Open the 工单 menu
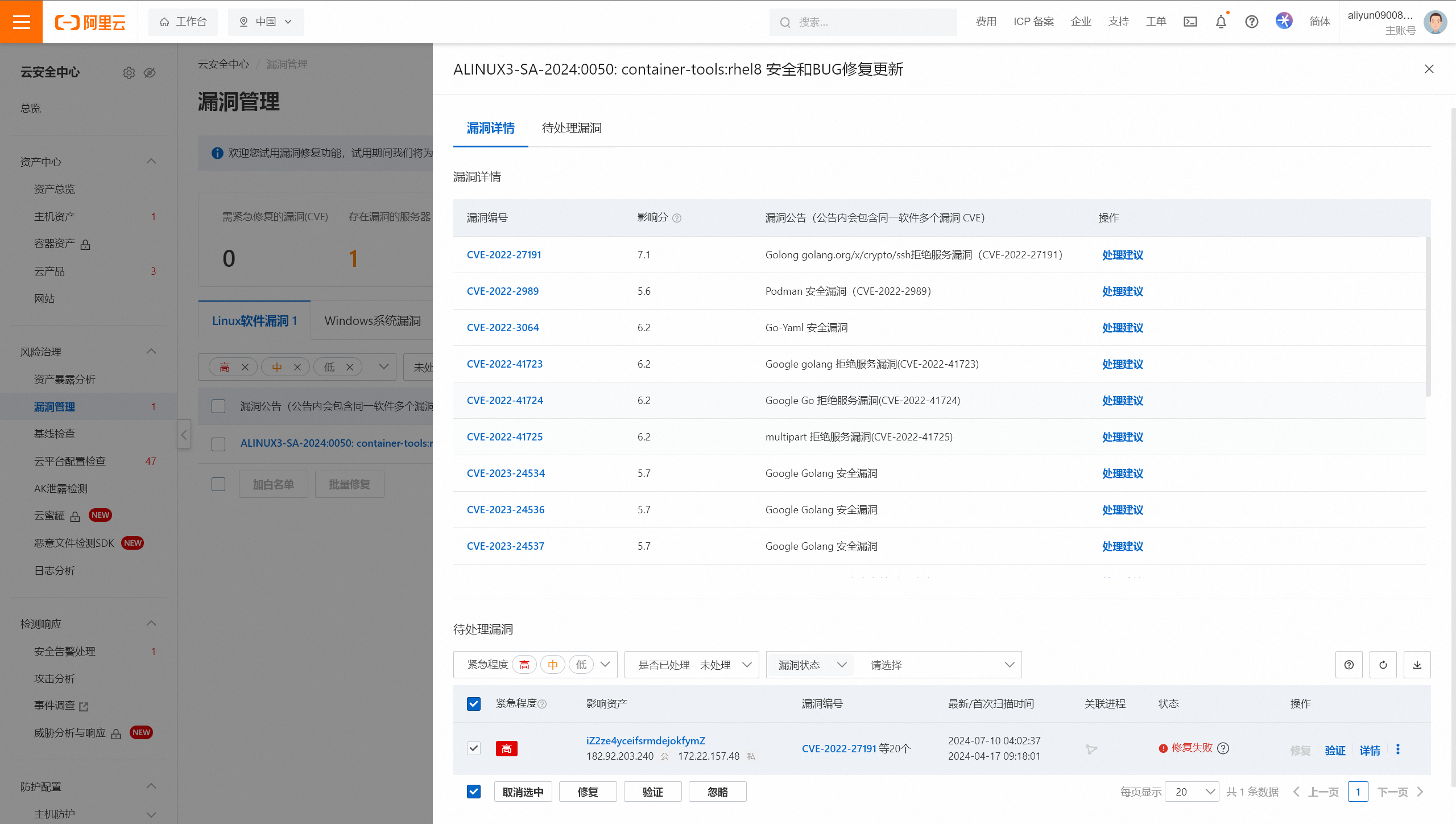1456x824 pixels. (x=1156, y=22)
